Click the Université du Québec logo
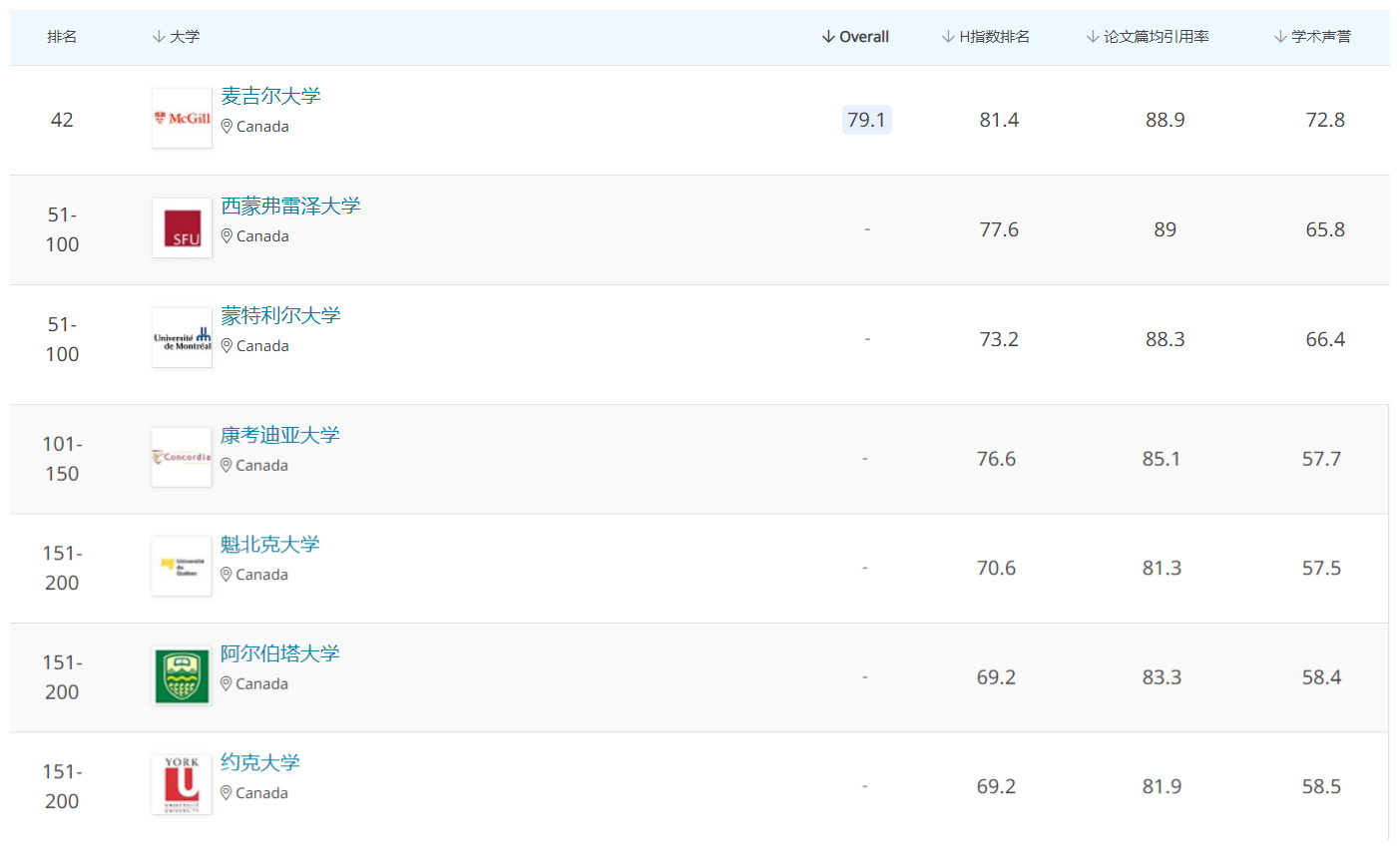The image size is (1400, 850). point(182,567)
